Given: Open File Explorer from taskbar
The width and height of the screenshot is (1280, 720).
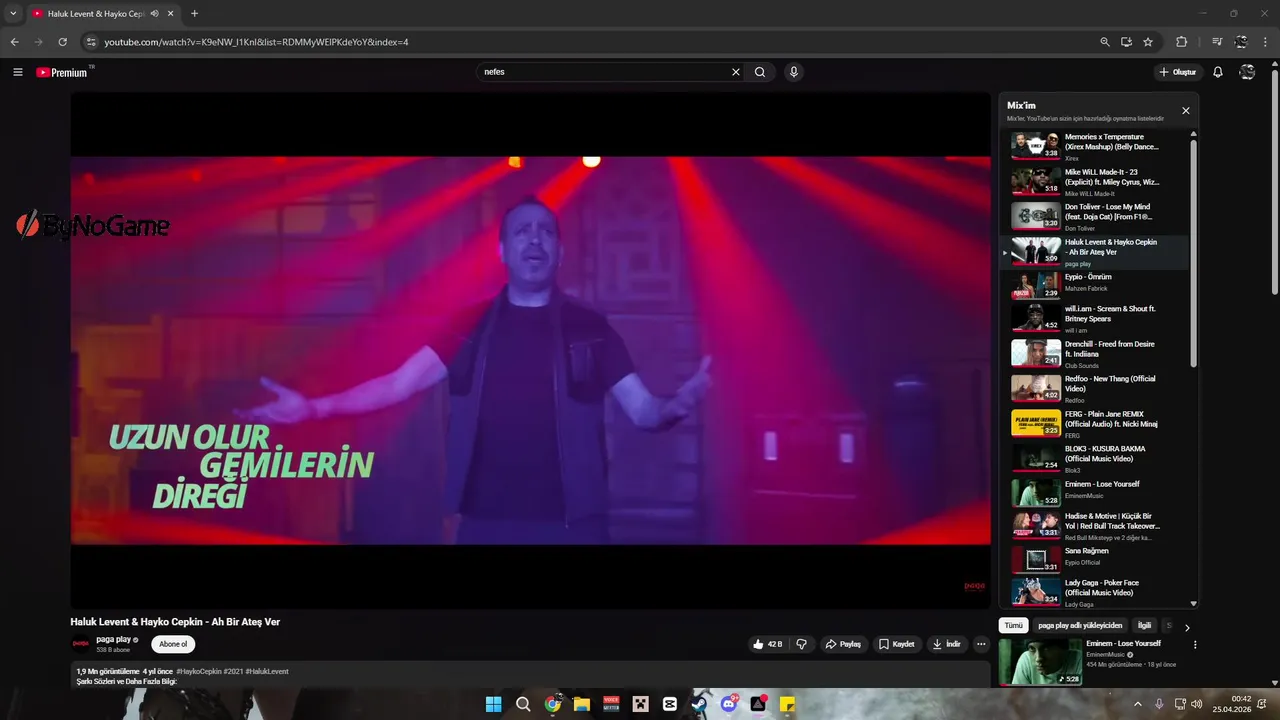Looking at the screenshot, I should [x=582, y=704].
